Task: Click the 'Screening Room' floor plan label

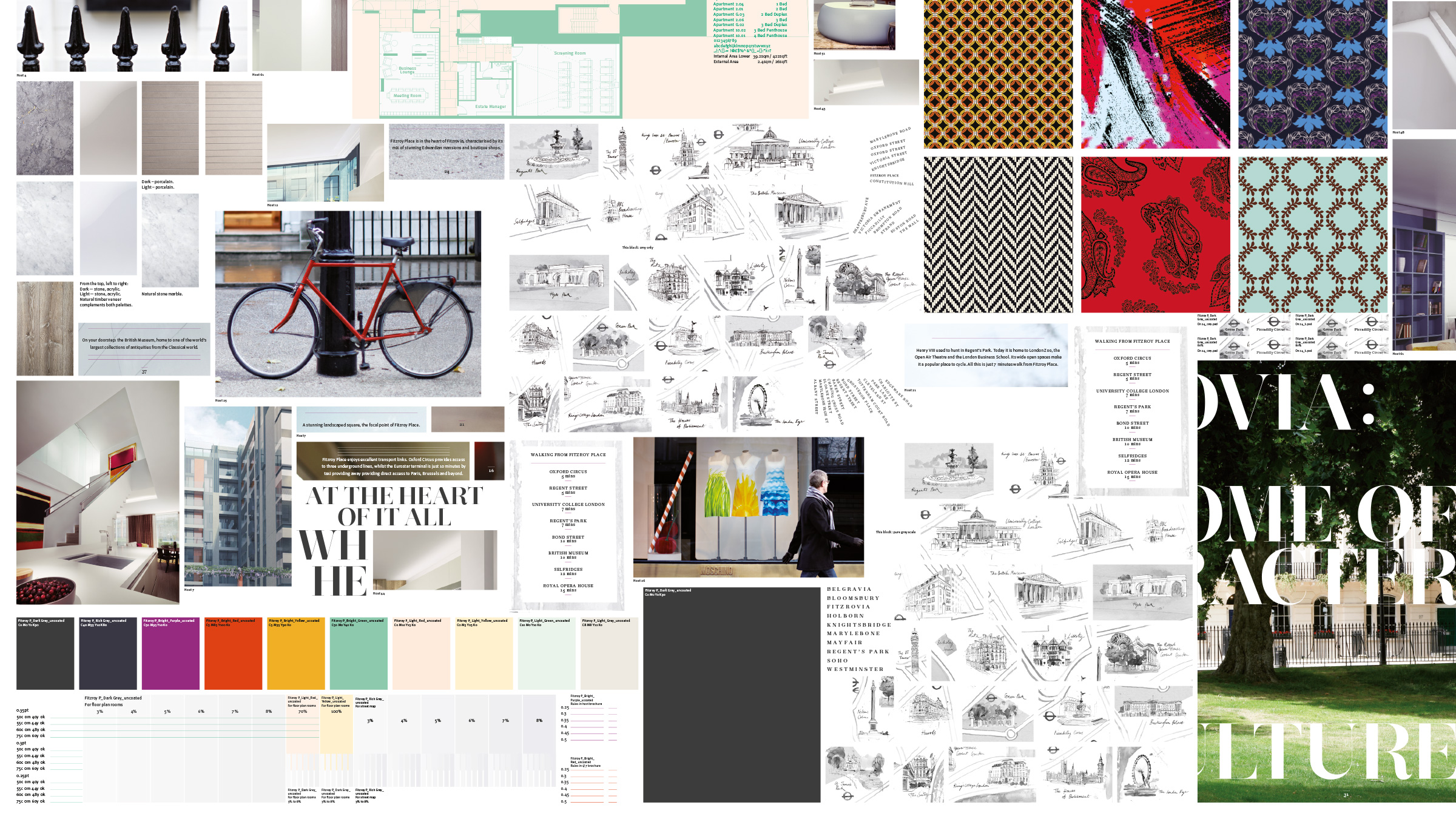Action: pyautogui.click(x=570, y=53)
